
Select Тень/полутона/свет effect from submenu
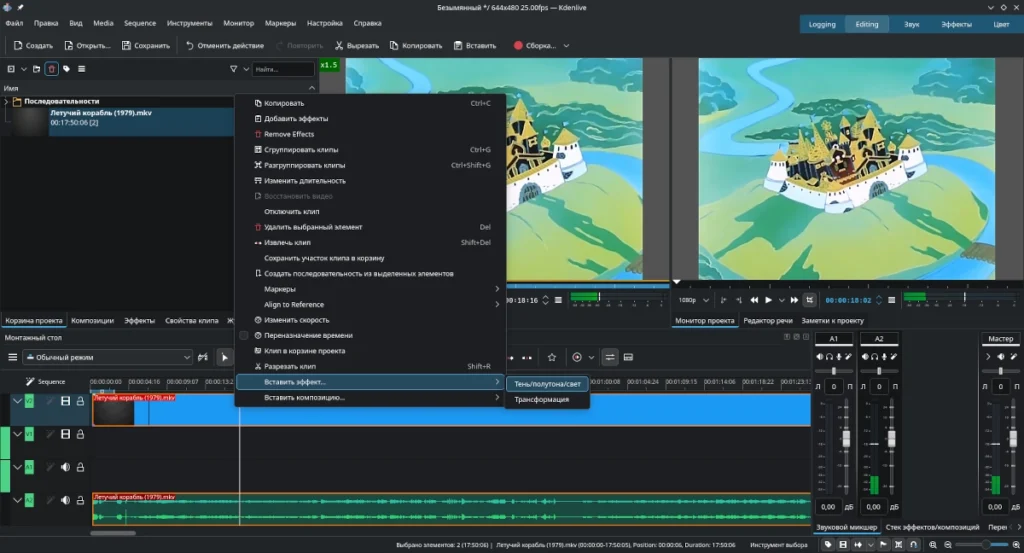click(547, 384)
